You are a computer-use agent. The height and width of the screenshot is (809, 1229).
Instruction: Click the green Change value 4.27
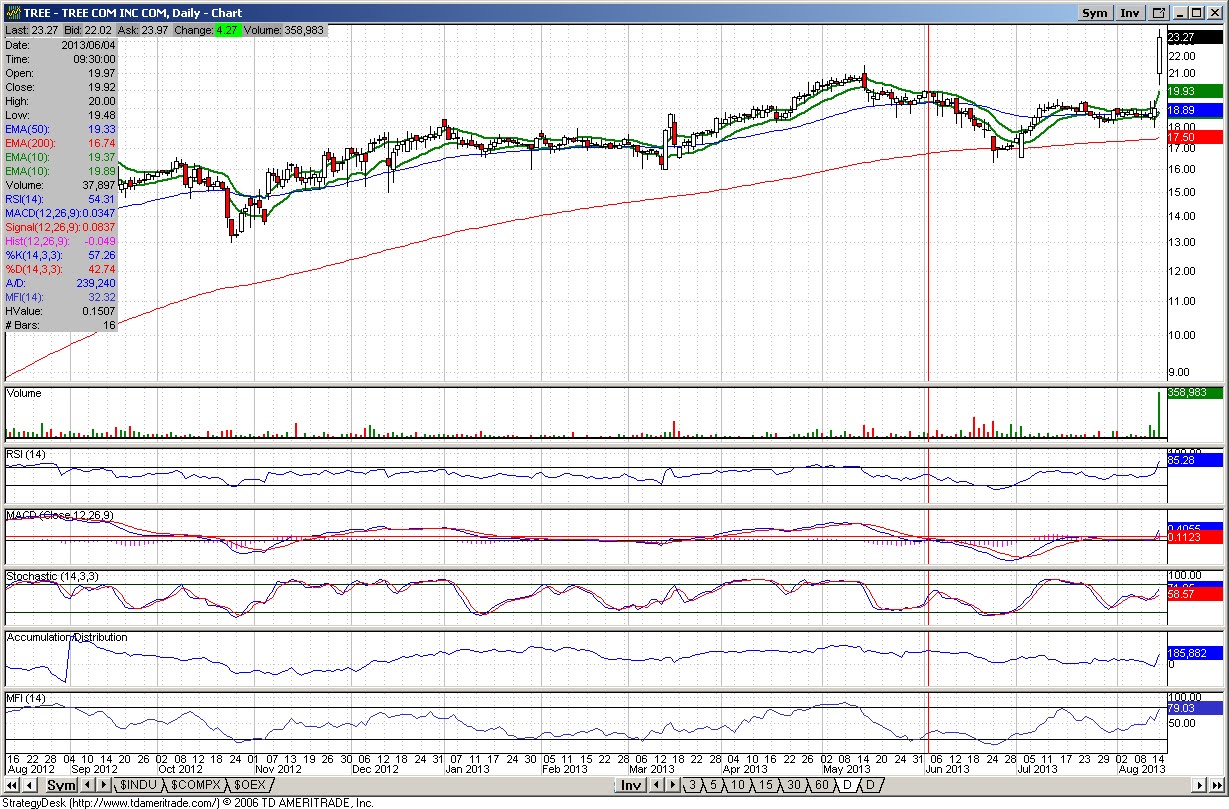(x=230, y=31)
